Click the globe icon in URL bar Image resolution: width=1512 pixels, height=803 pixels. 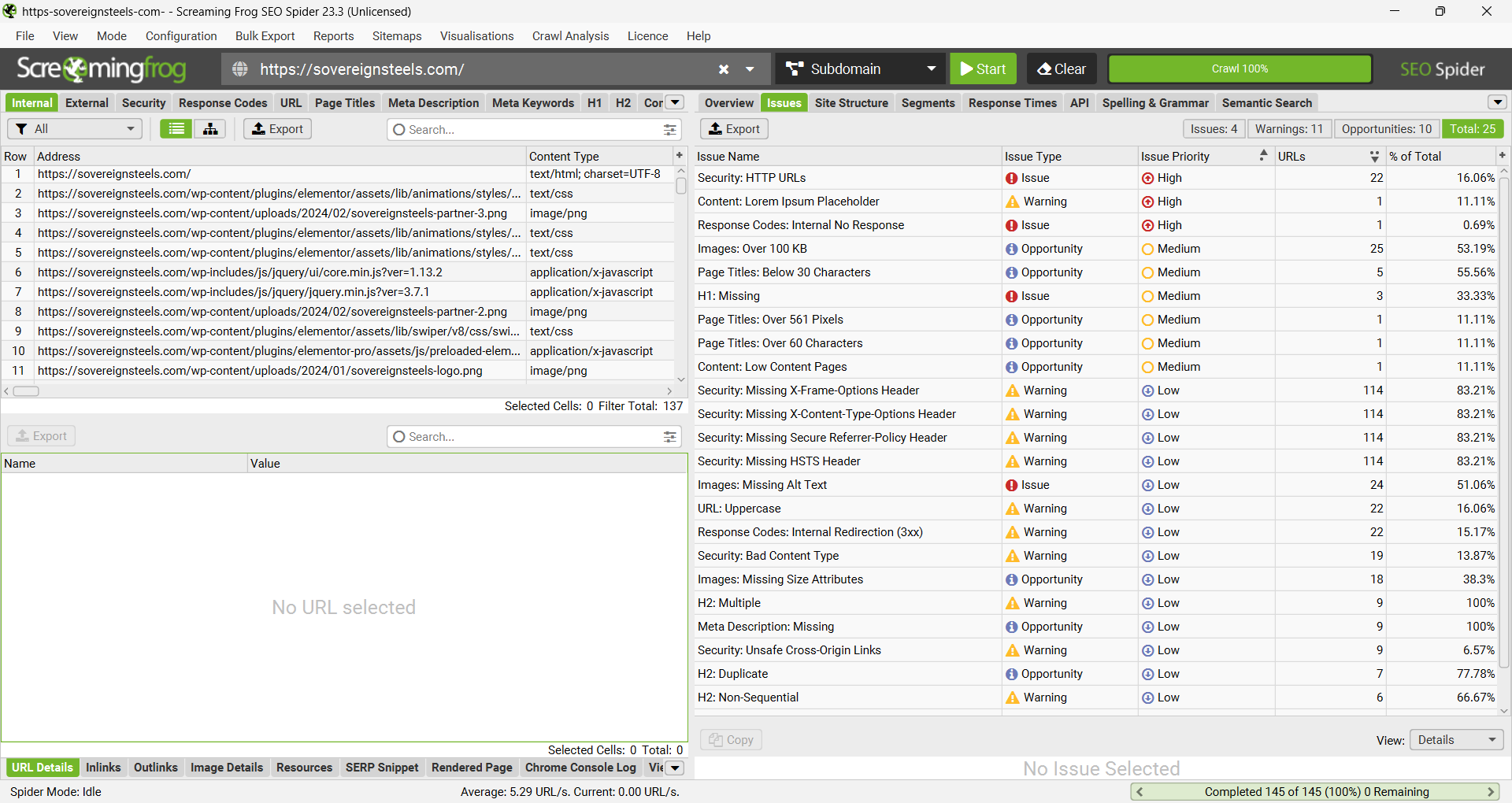[x=240, y=69]
